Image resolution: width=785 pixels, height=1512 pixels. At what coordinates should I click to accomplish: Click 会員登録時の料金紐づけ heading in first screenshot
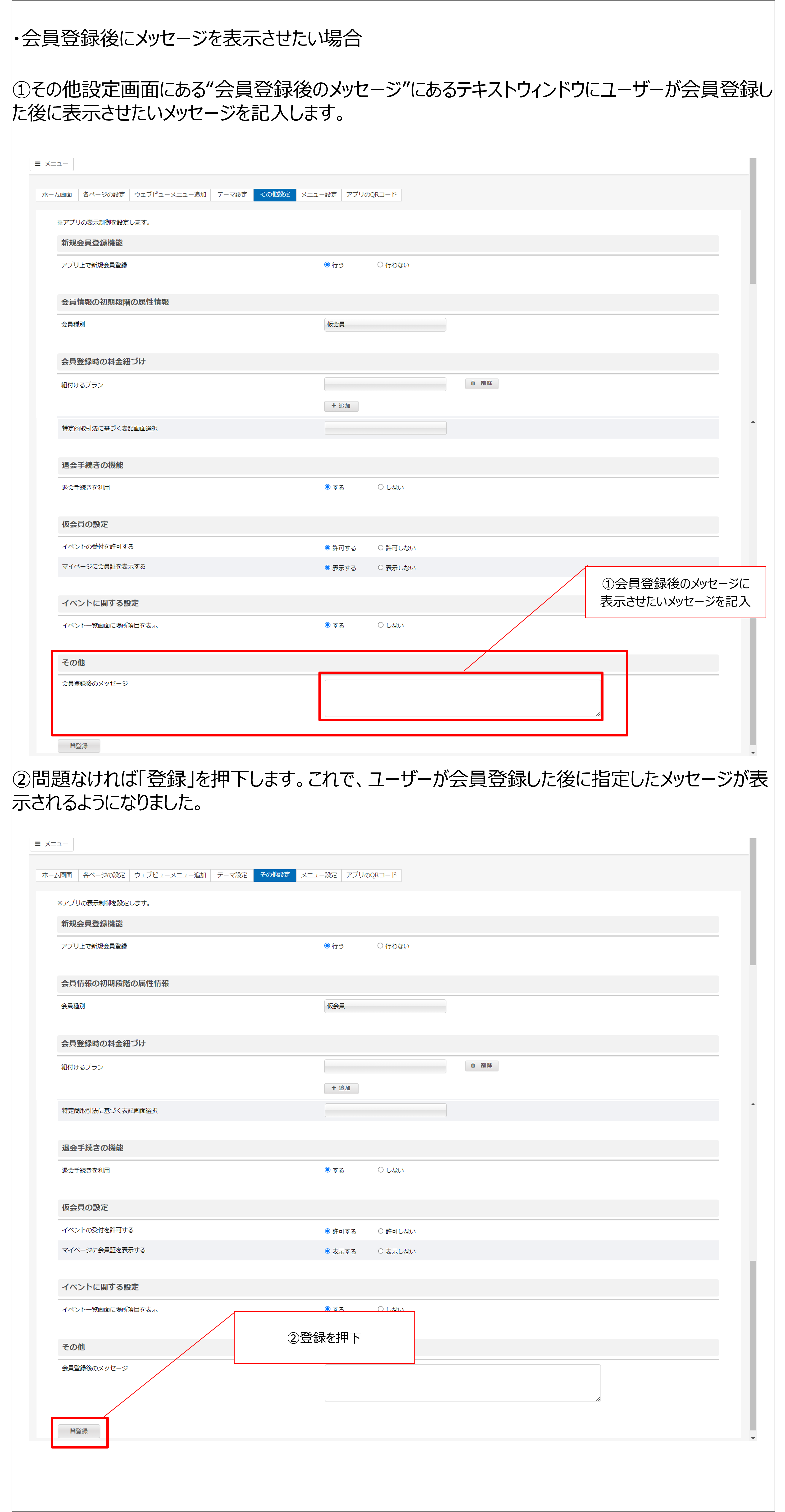point(103,361)
